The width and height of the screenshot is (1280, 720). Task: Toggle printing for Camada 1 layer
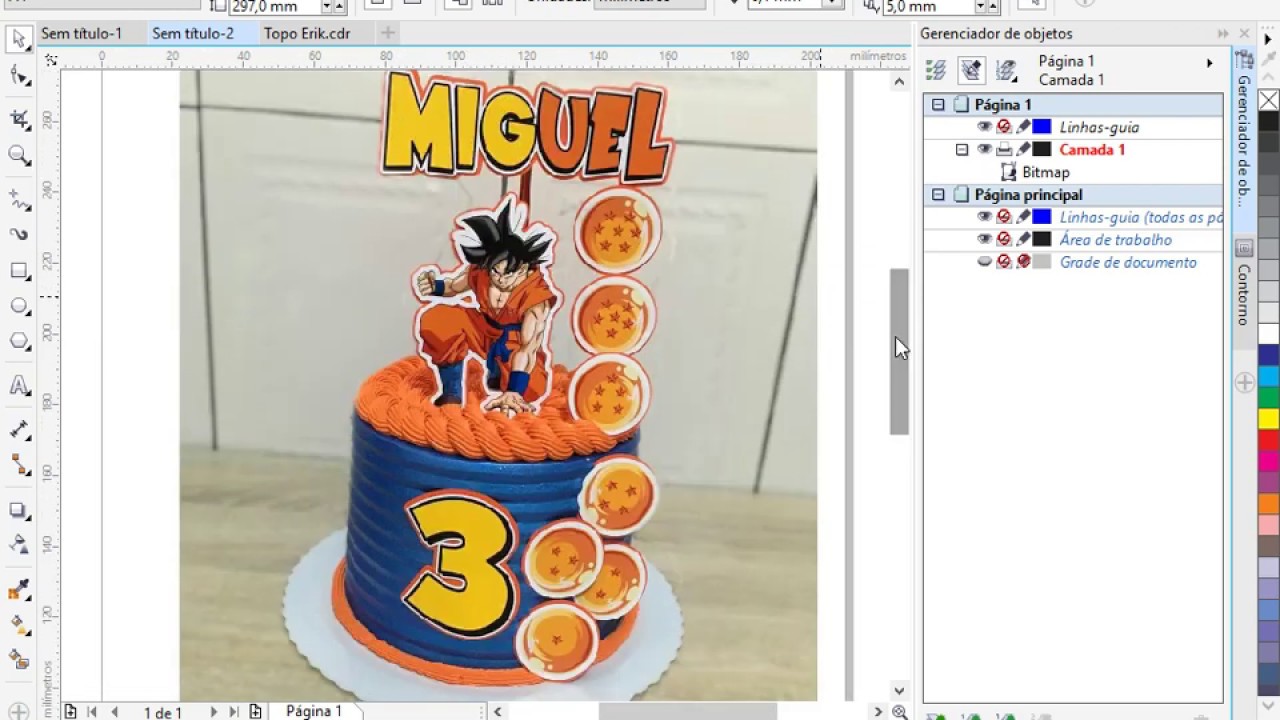pos(1004,149)
